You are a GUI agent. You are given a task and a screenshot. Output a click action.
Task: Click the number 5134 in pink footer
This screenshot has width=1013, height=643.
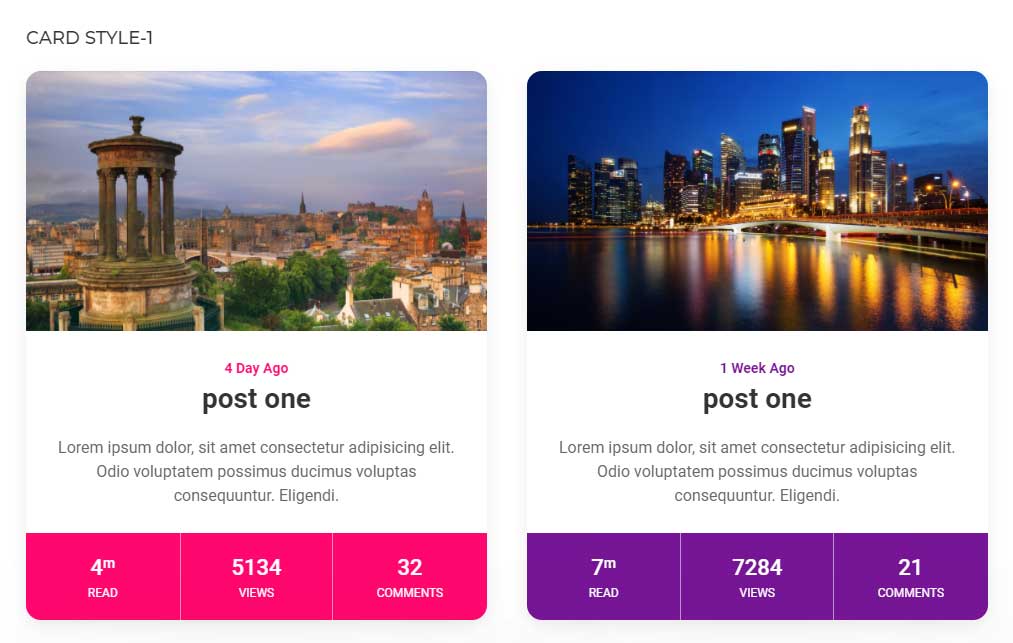[x=256, y=567]
